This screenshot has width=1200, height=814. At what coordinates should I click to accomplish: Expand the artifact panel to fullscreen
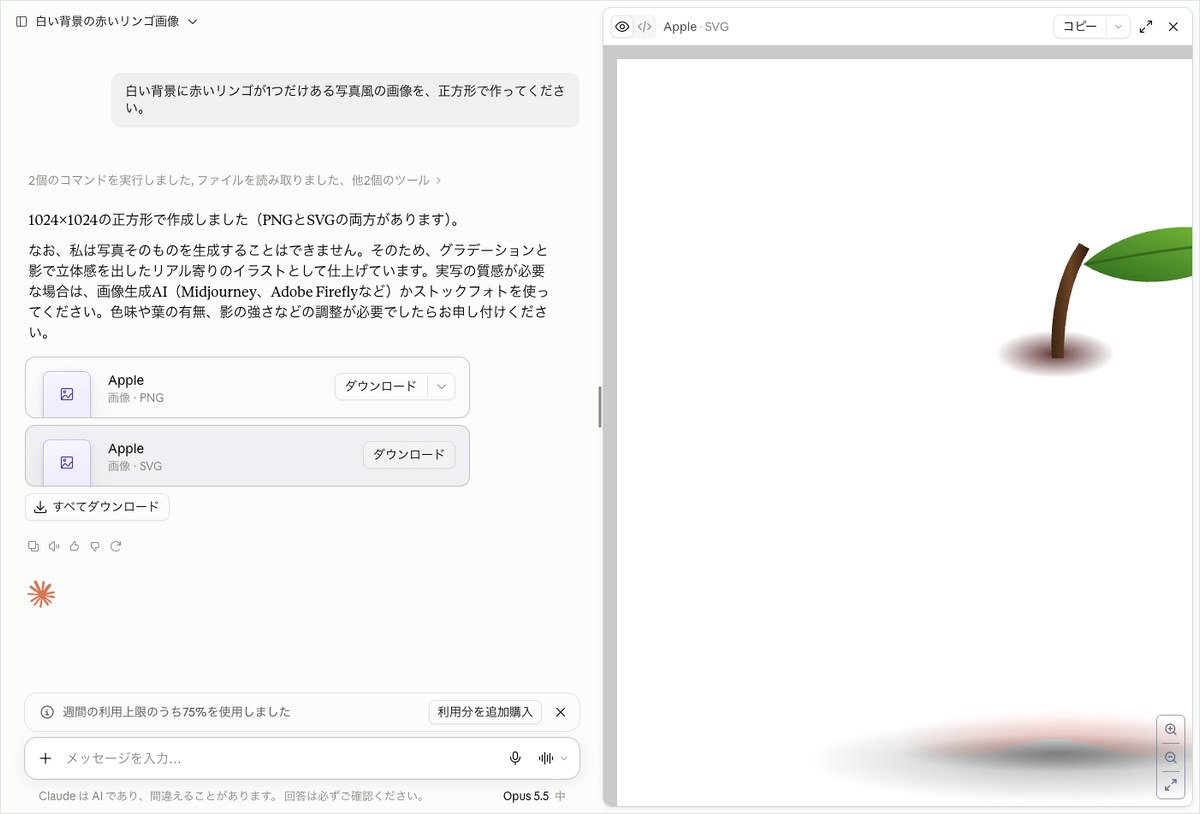[1146, 27]
